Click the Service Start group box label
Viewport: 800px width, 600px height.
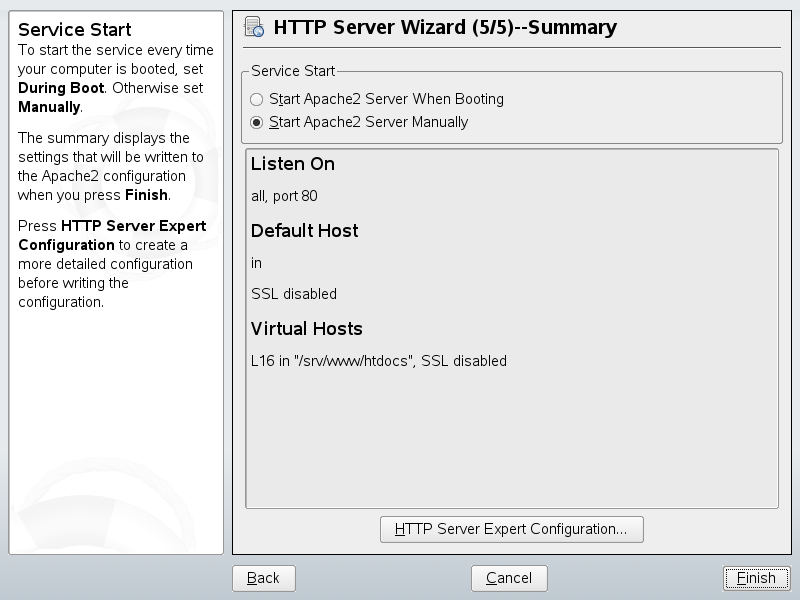(293, 71)
